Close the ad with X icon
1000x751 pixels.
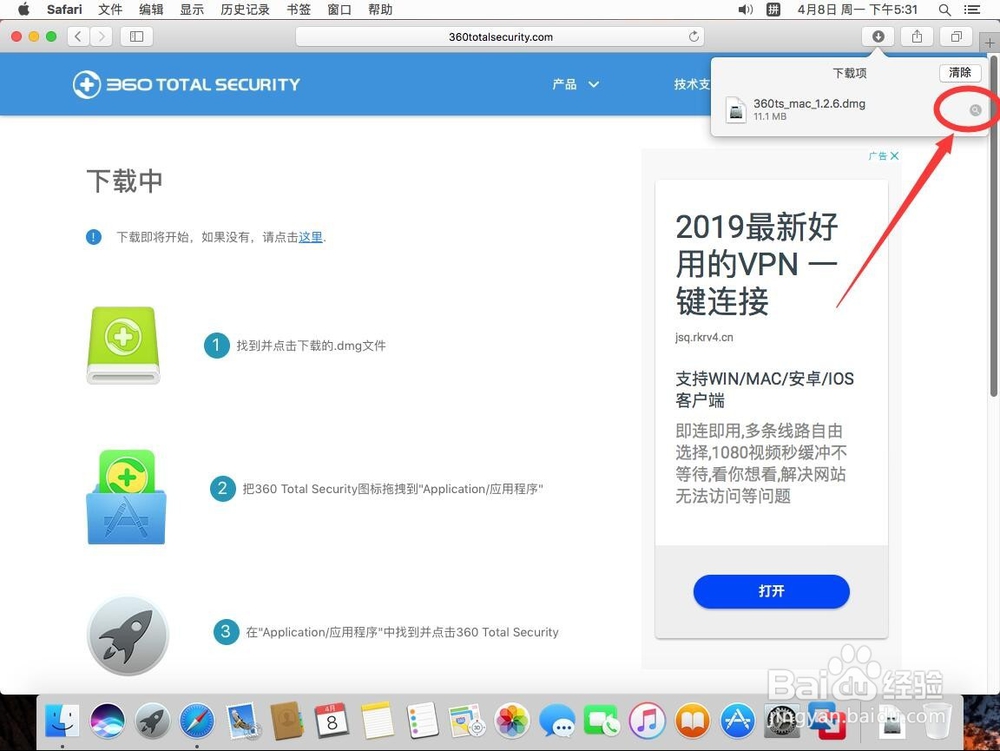(x=894, y=156)
